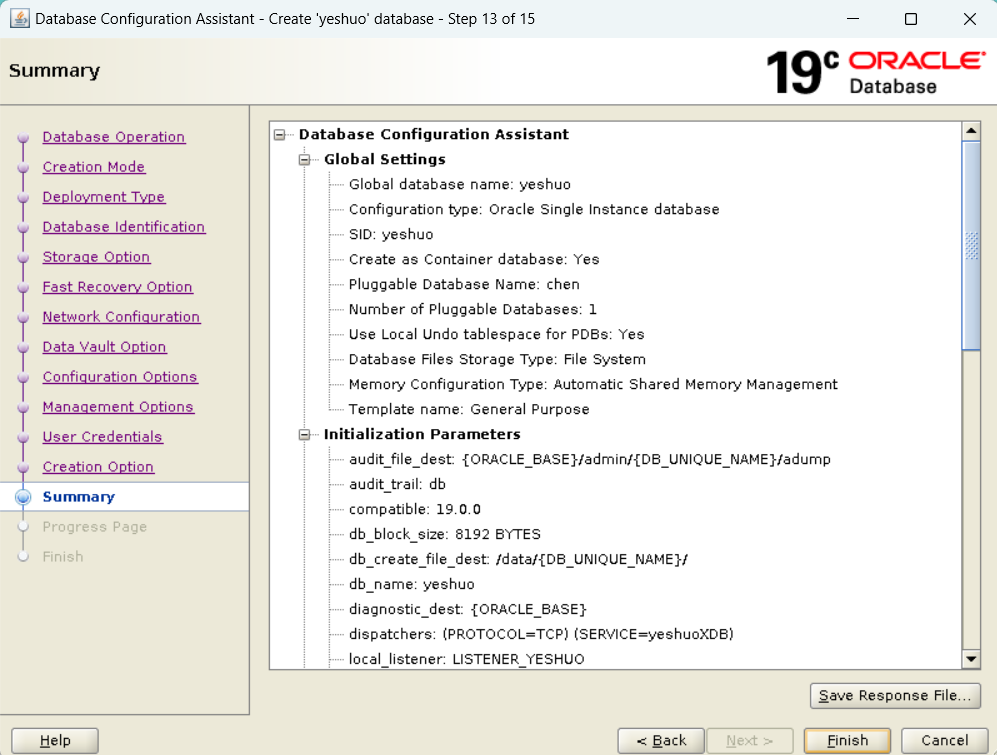Select the 'Global database name: yeshuo' row
The width and height of the screenshot is (997, 755).
pos(460,184)
